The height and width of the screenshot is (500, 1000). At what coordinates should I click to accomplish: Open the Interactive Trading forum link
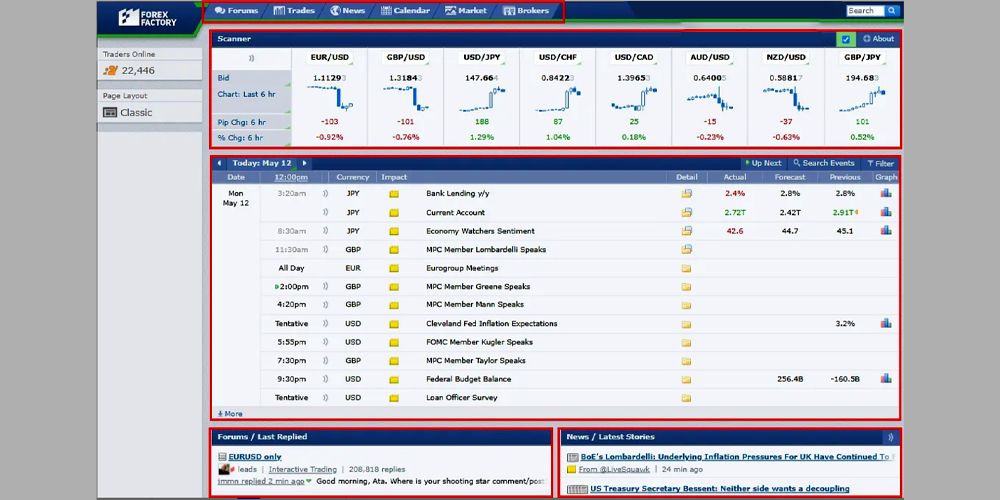click(x=302, y=469)
